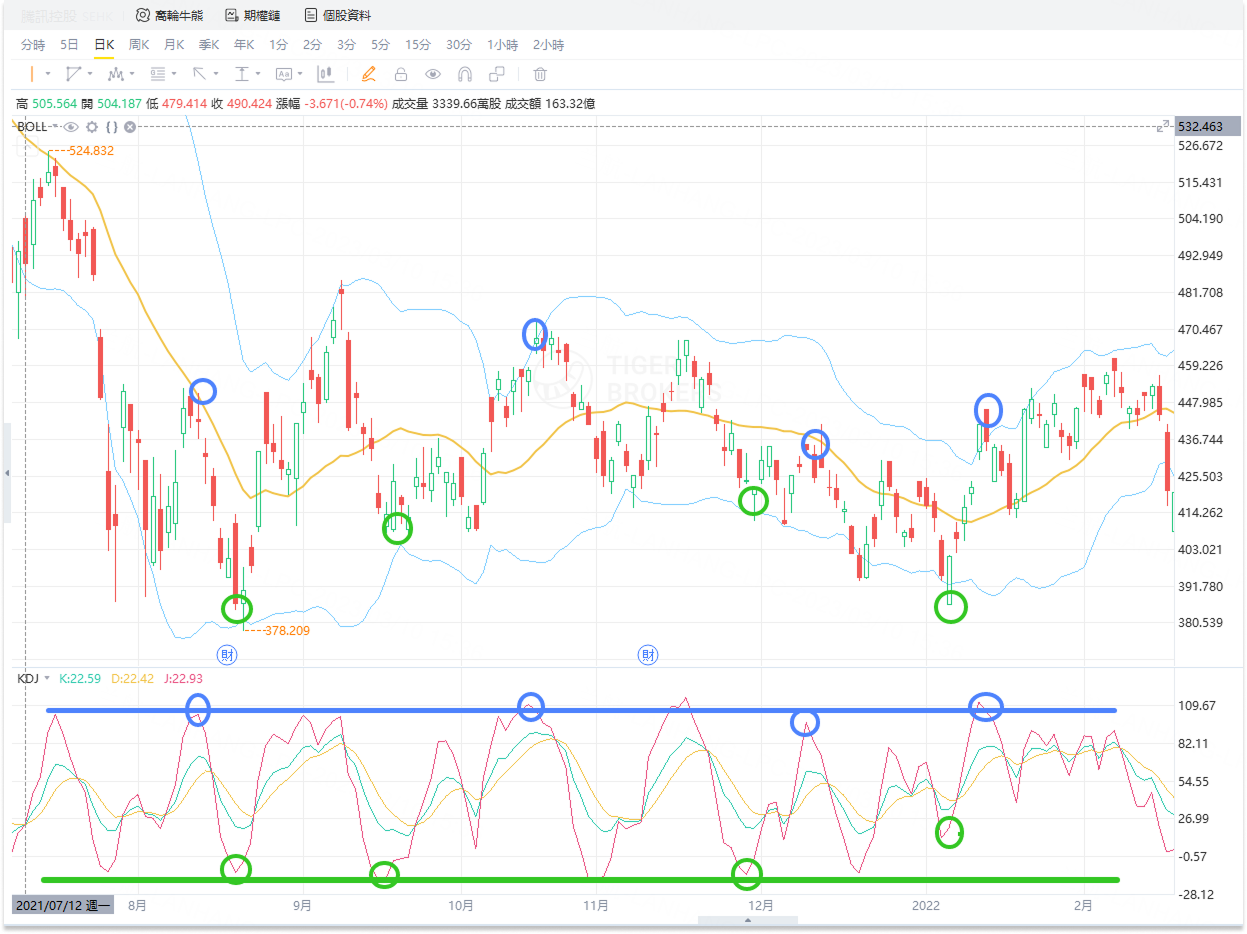The image size is (1247, 934).
Task: Switch to the 5日 tab
Action: coord(70,45)
